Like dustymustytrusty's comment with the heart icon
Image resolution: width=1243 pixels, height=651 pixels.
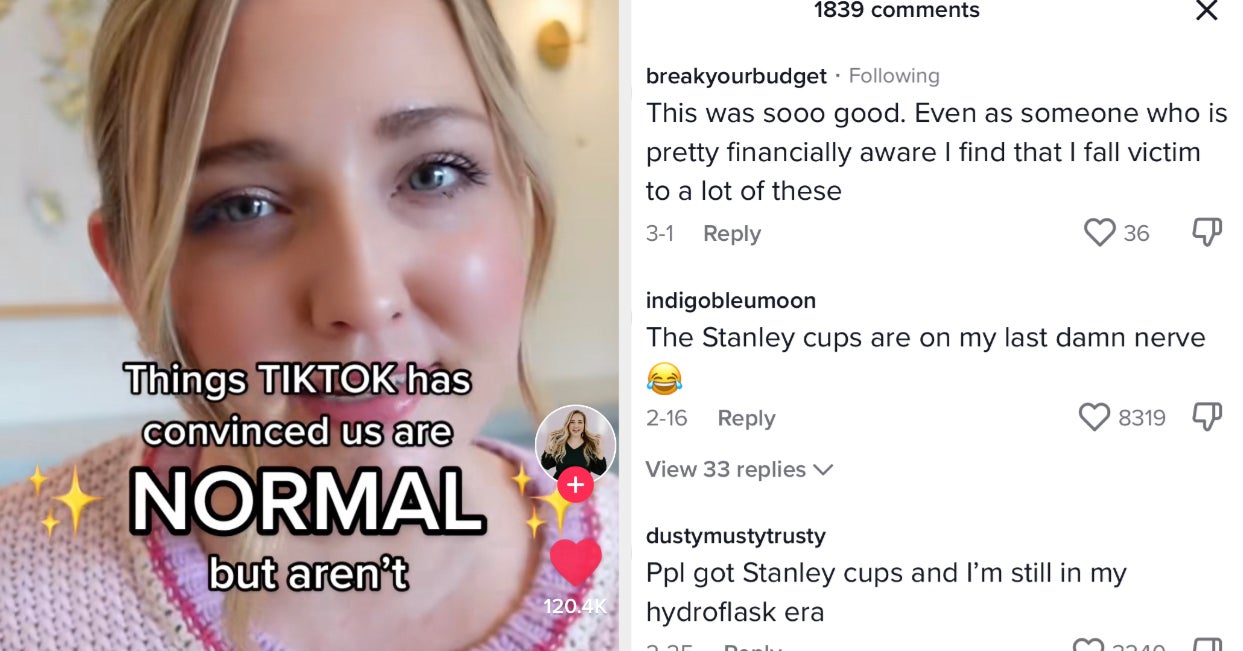[x=1089, y=645]
